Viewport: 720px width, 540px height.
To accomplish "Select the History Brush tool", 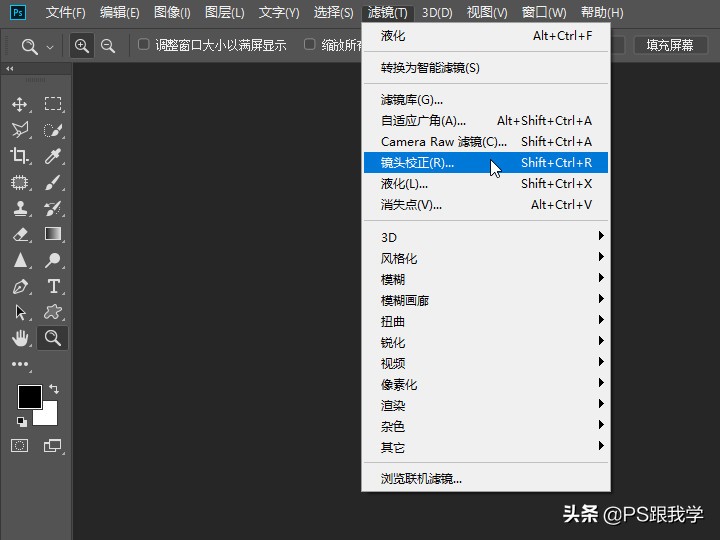I will (53, 208).
